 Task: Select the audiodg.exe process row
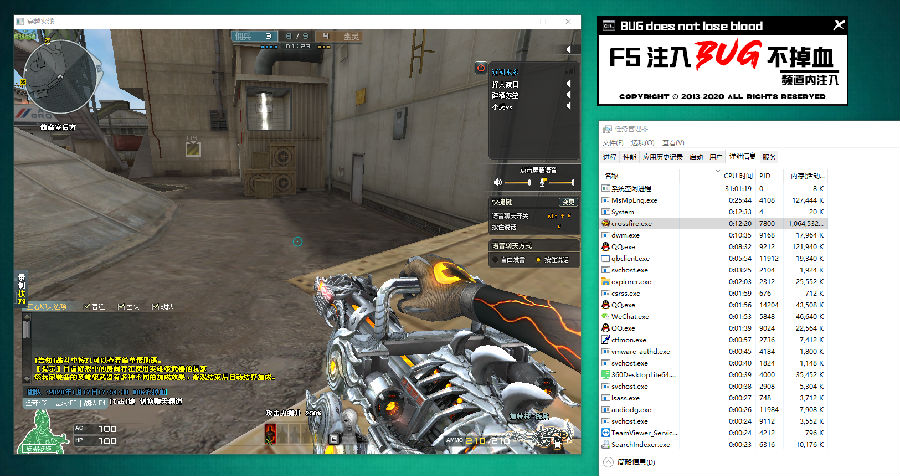coord(713,409)
